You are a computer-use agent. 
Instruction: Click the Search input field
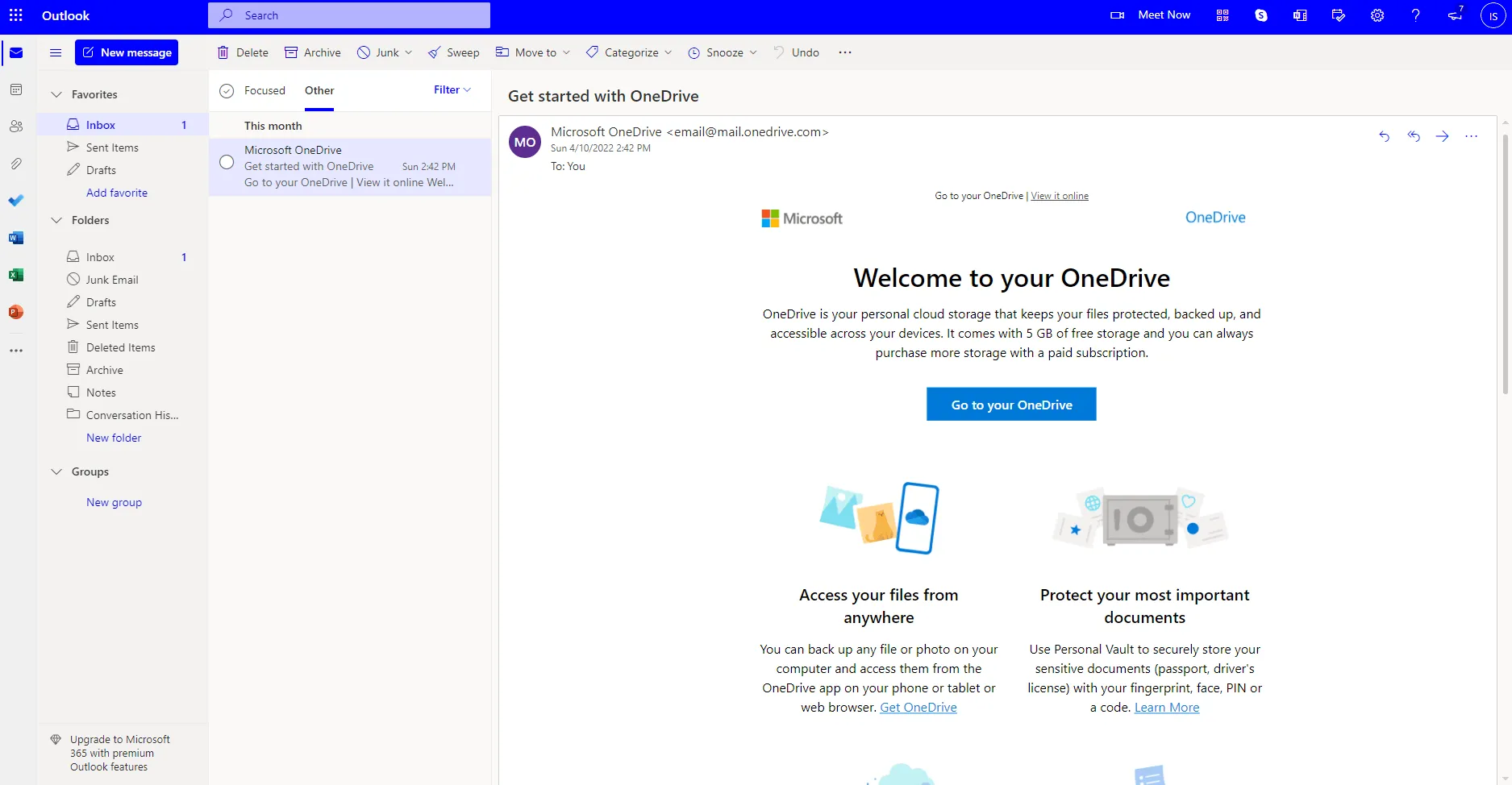349,15
